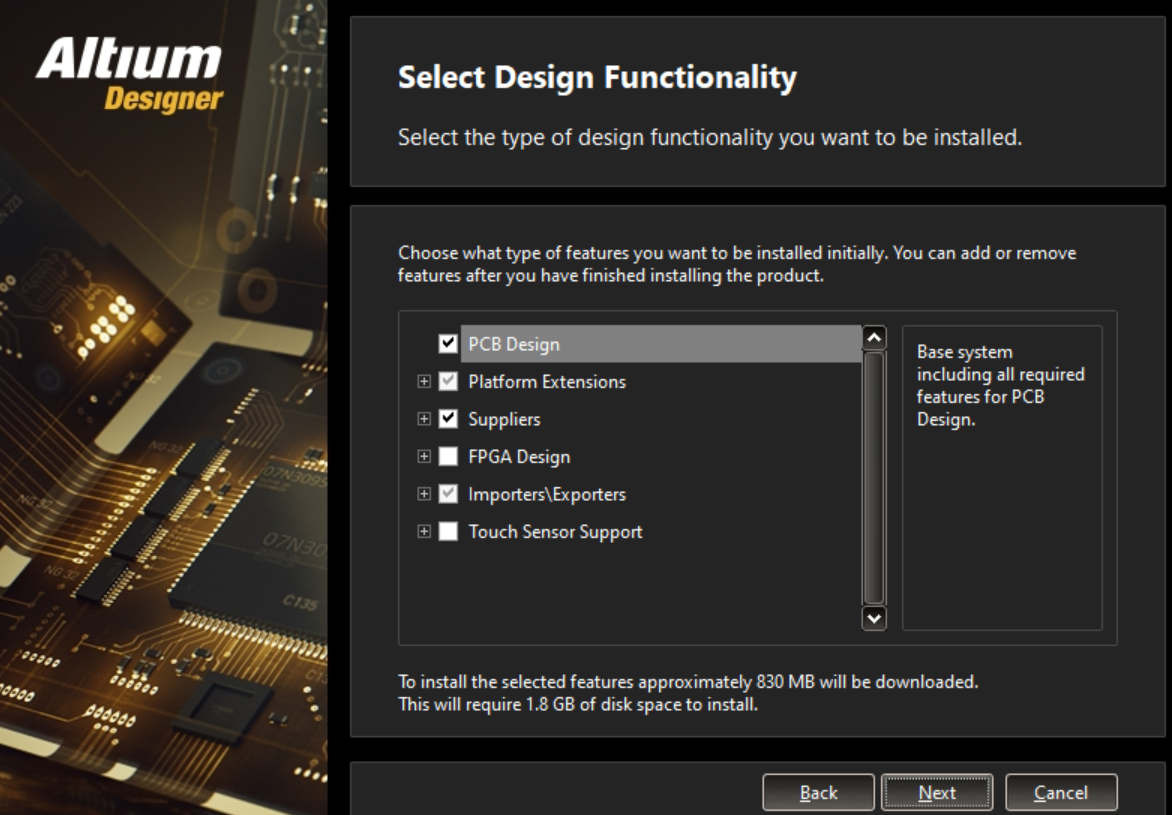Click the 'Choose what type of features' instruction text
The width and height of the screenshot is (1172, 815).
[737, 264]
